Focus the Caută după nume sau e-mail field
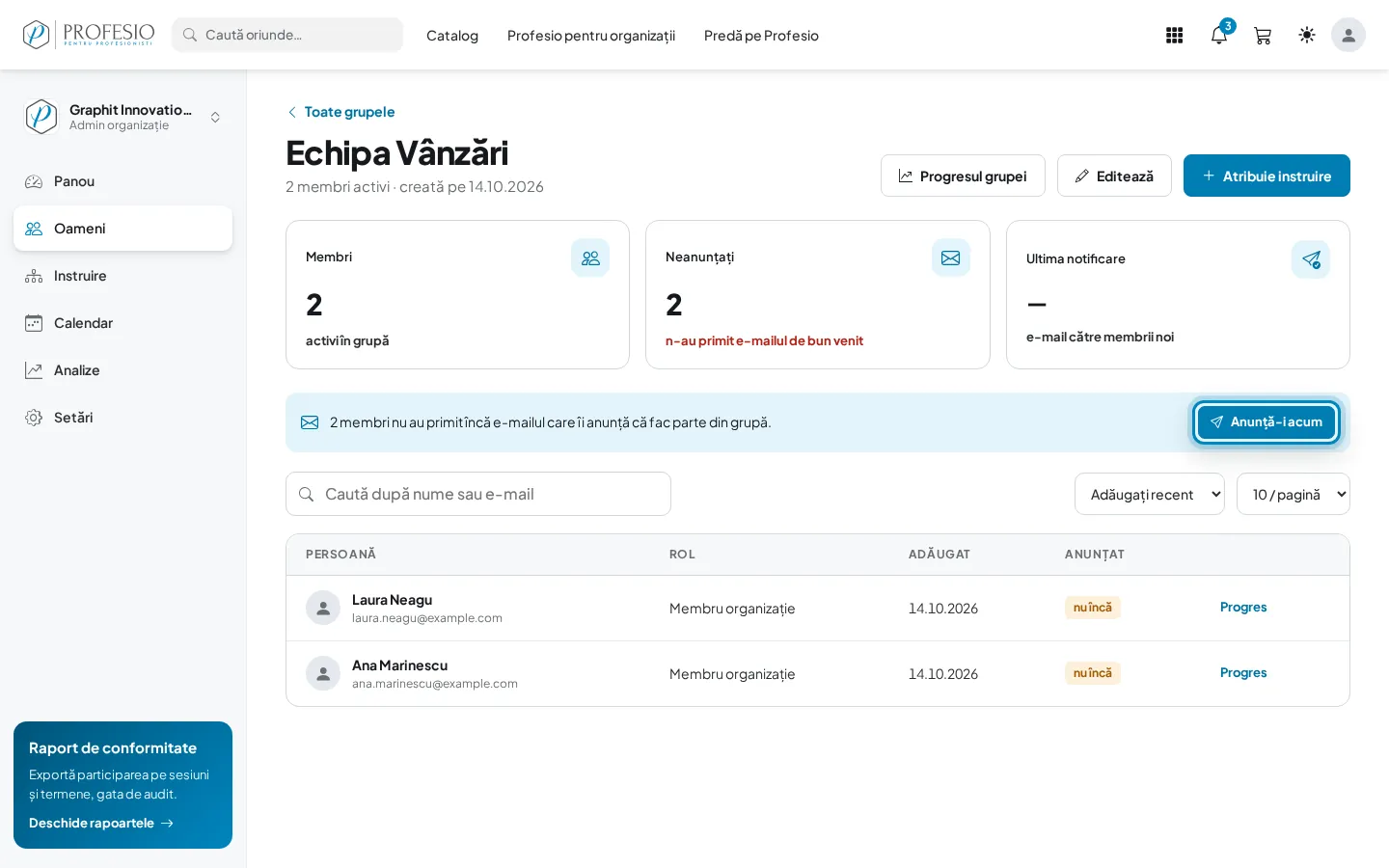1389x868 pixels. [478, 494]
